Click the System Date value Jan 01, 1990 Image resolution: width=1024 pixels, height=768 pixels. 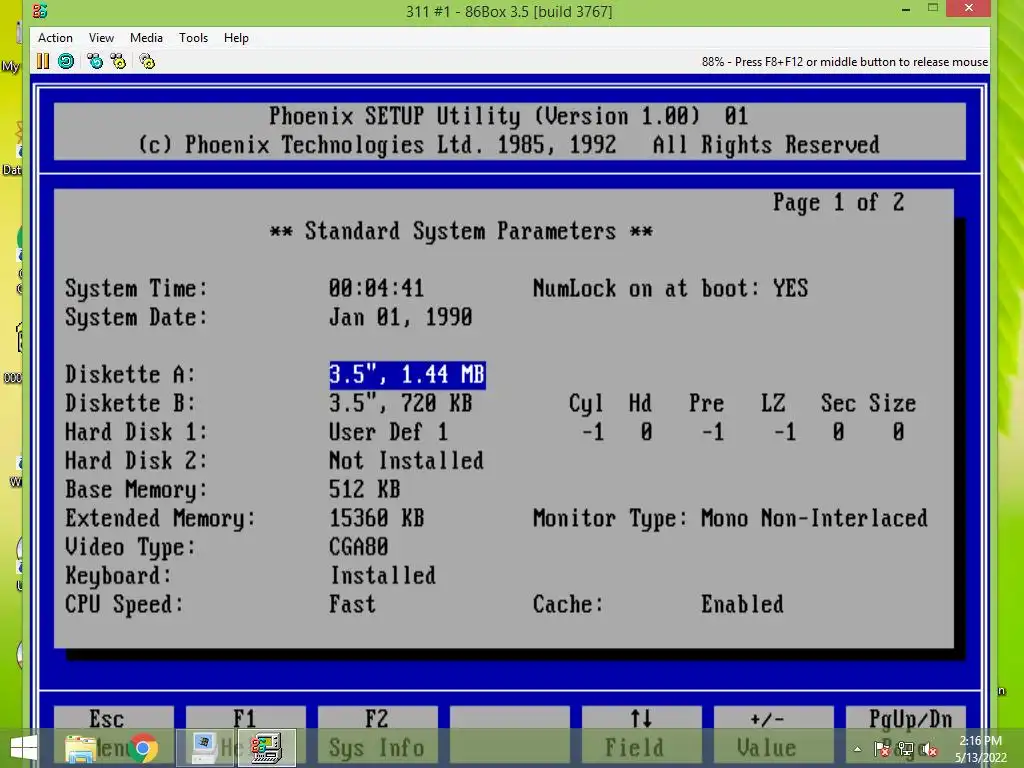(400, 317)
